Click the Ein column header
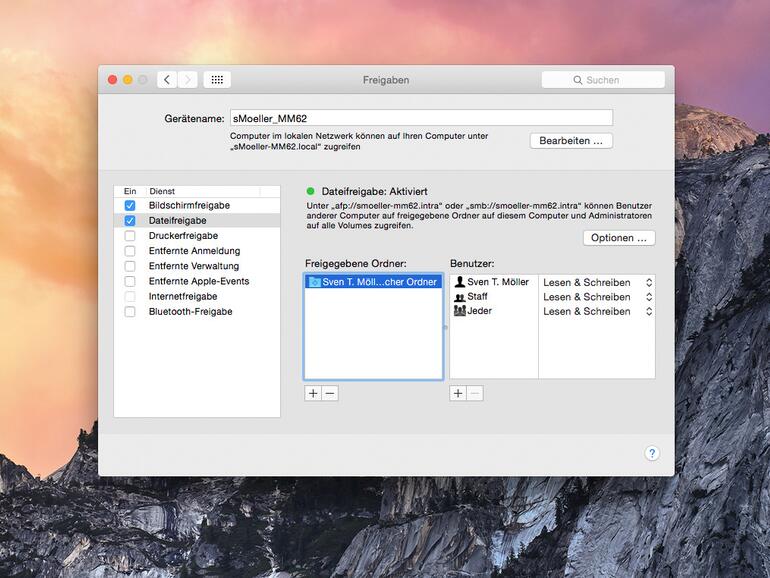The height and width of the screenshot is (578, 770). tap(130, 191)
